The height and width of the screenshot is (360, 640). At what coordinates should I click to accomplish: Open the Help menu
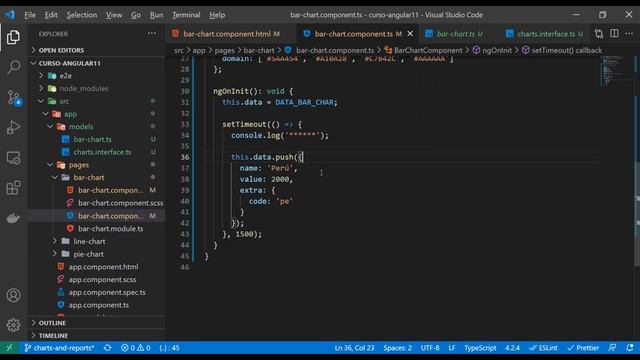(x=217, y=15)
